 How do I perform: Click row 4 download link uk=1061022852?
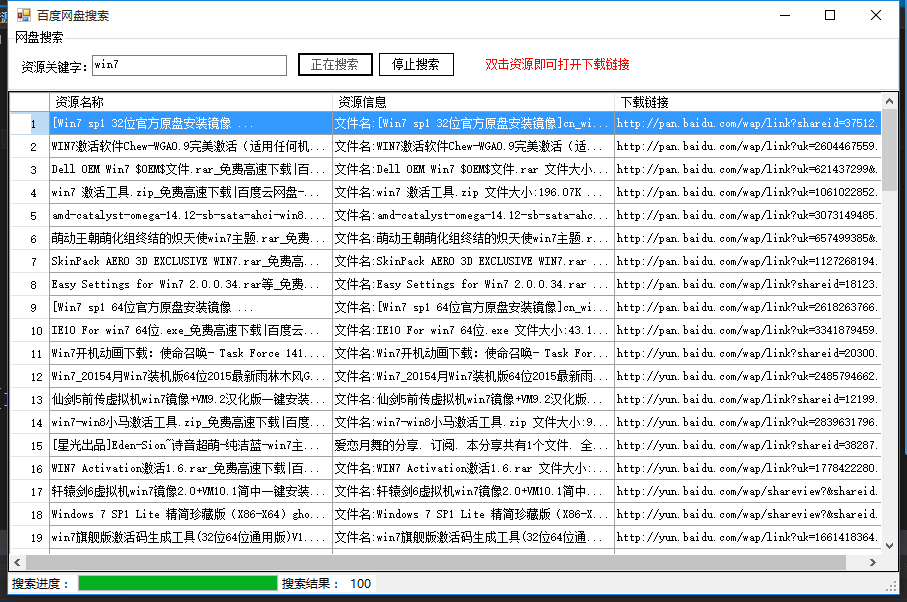pos(748,192)
